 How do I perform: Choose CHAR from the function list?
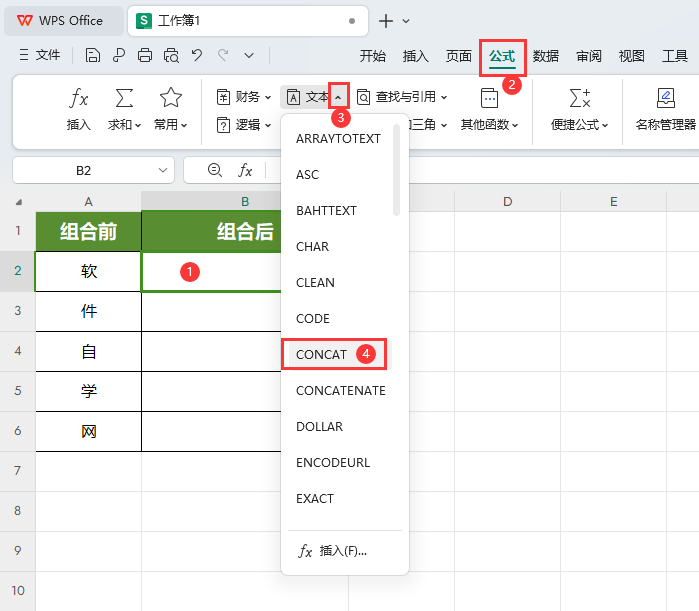(338, 246)
